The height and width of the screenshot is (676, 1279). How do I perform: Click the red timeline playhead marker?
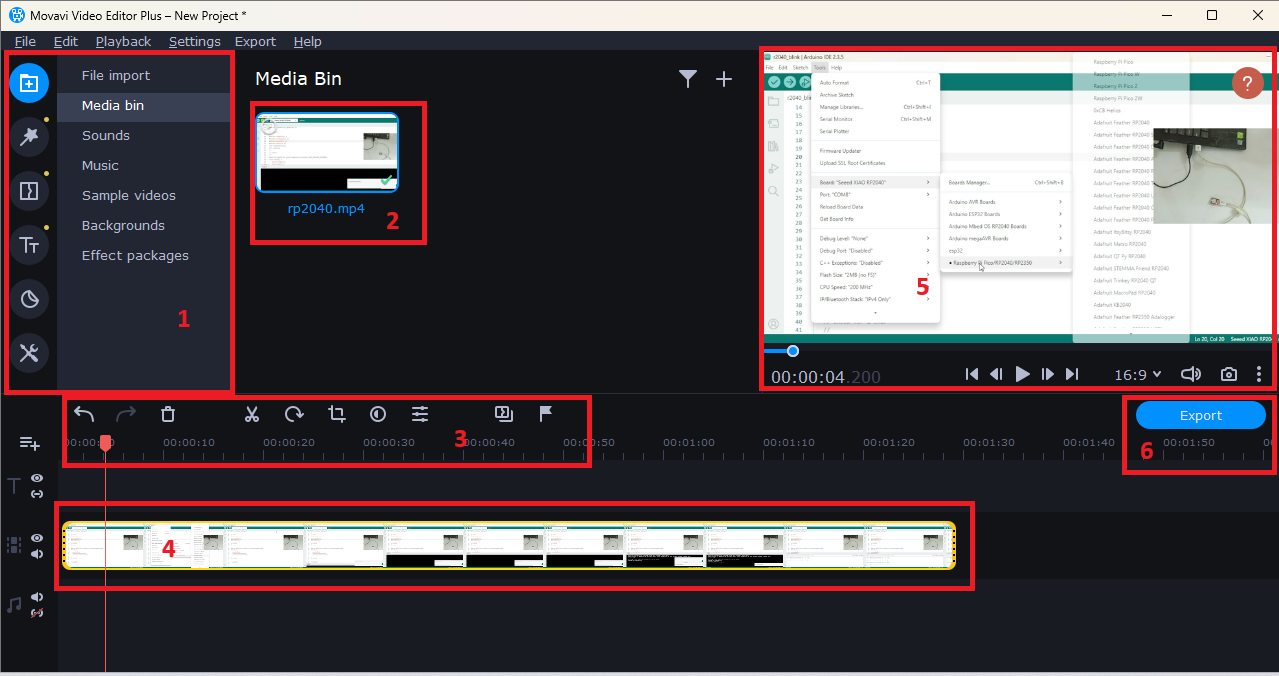(105, 443)
